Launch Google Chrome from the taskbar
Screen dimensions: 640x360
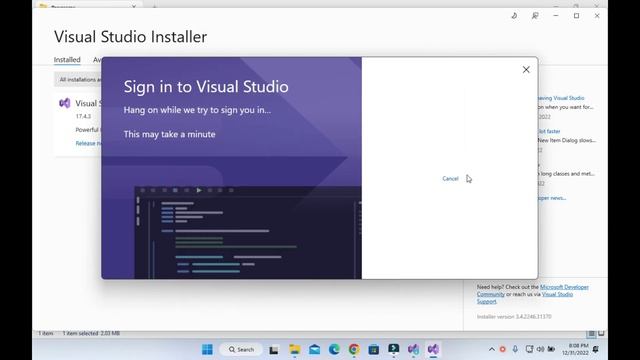[x=354, y=349]
